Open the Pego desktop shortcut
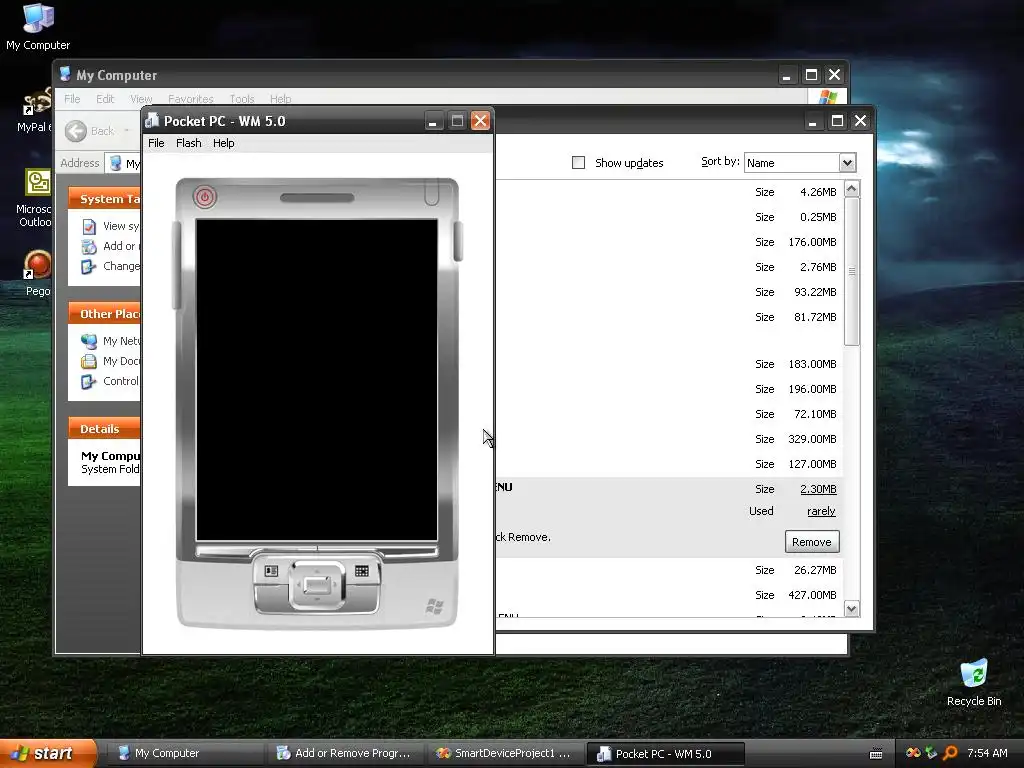1024x768 pixels. (x=37, y=273)
